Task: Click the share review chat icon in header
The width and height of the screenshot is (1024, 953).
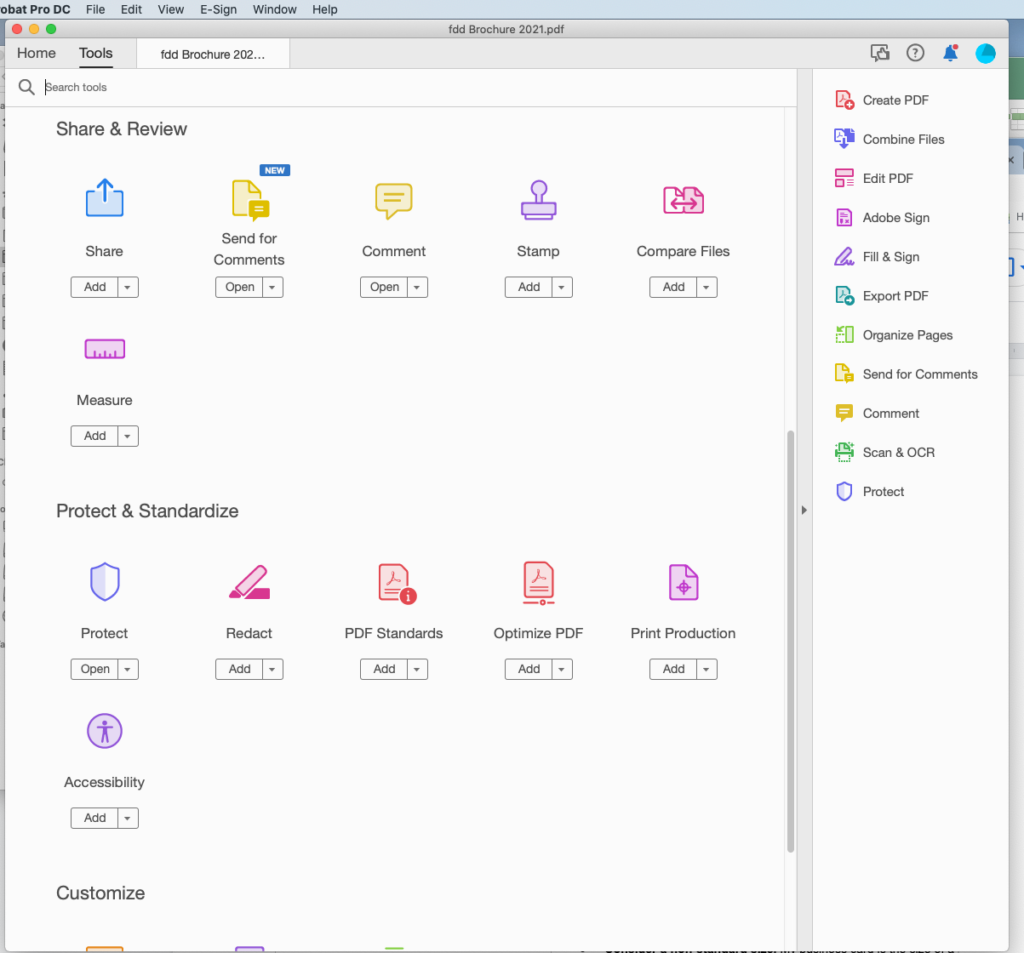Action: pyautogui.click(x=880, y=53)
